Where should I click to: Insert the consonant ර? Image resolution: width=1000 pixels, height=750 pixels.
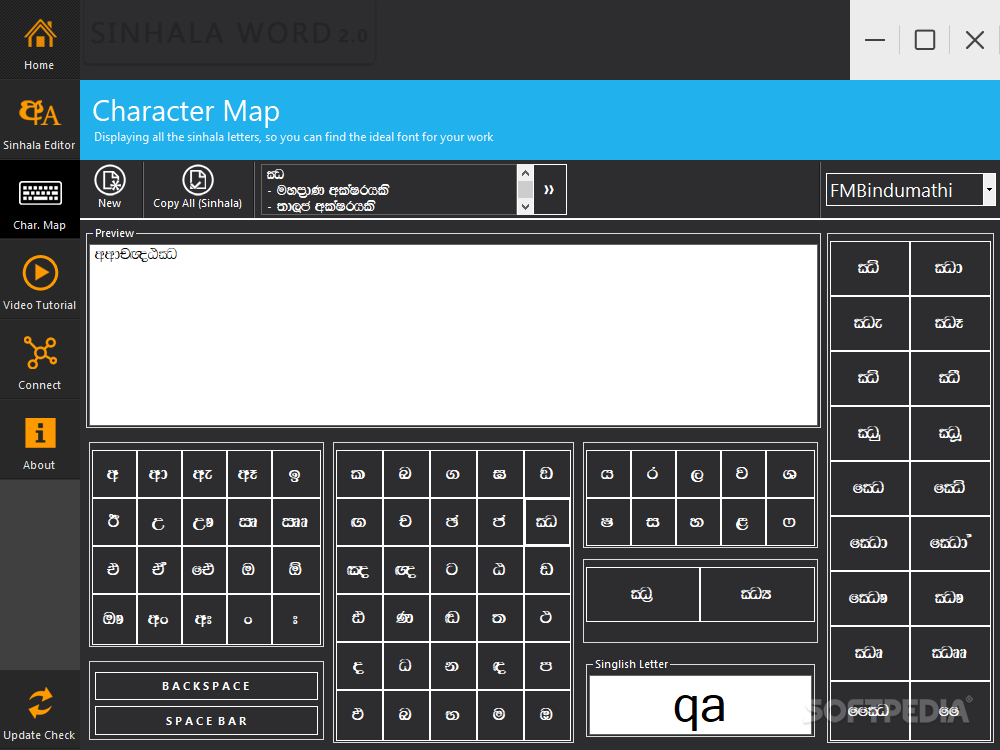pyautogui.click(x=653, y=474)
